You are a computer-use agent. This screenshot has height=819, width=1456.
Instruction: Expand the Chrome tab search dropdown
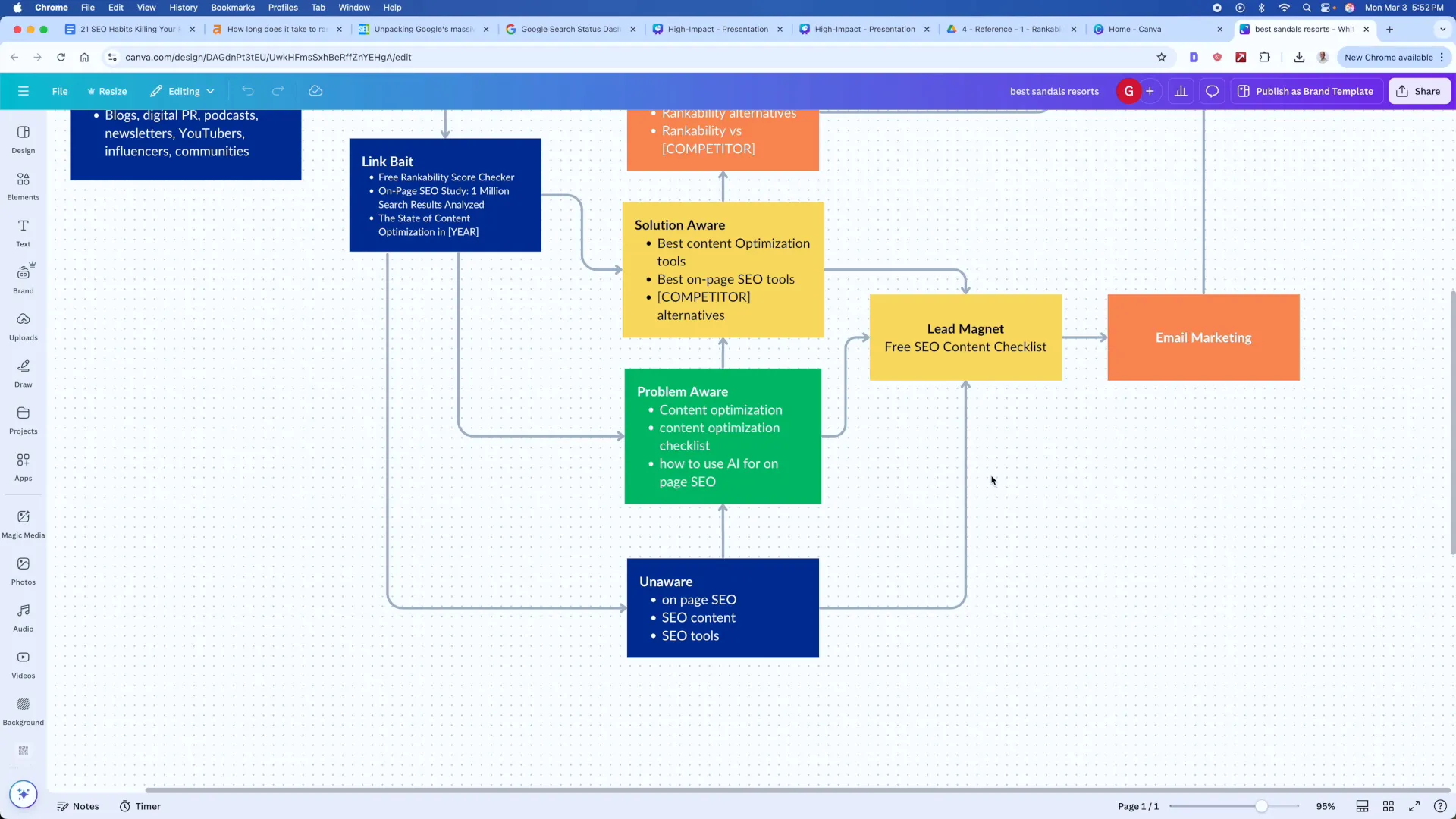tap(1442, 29)
